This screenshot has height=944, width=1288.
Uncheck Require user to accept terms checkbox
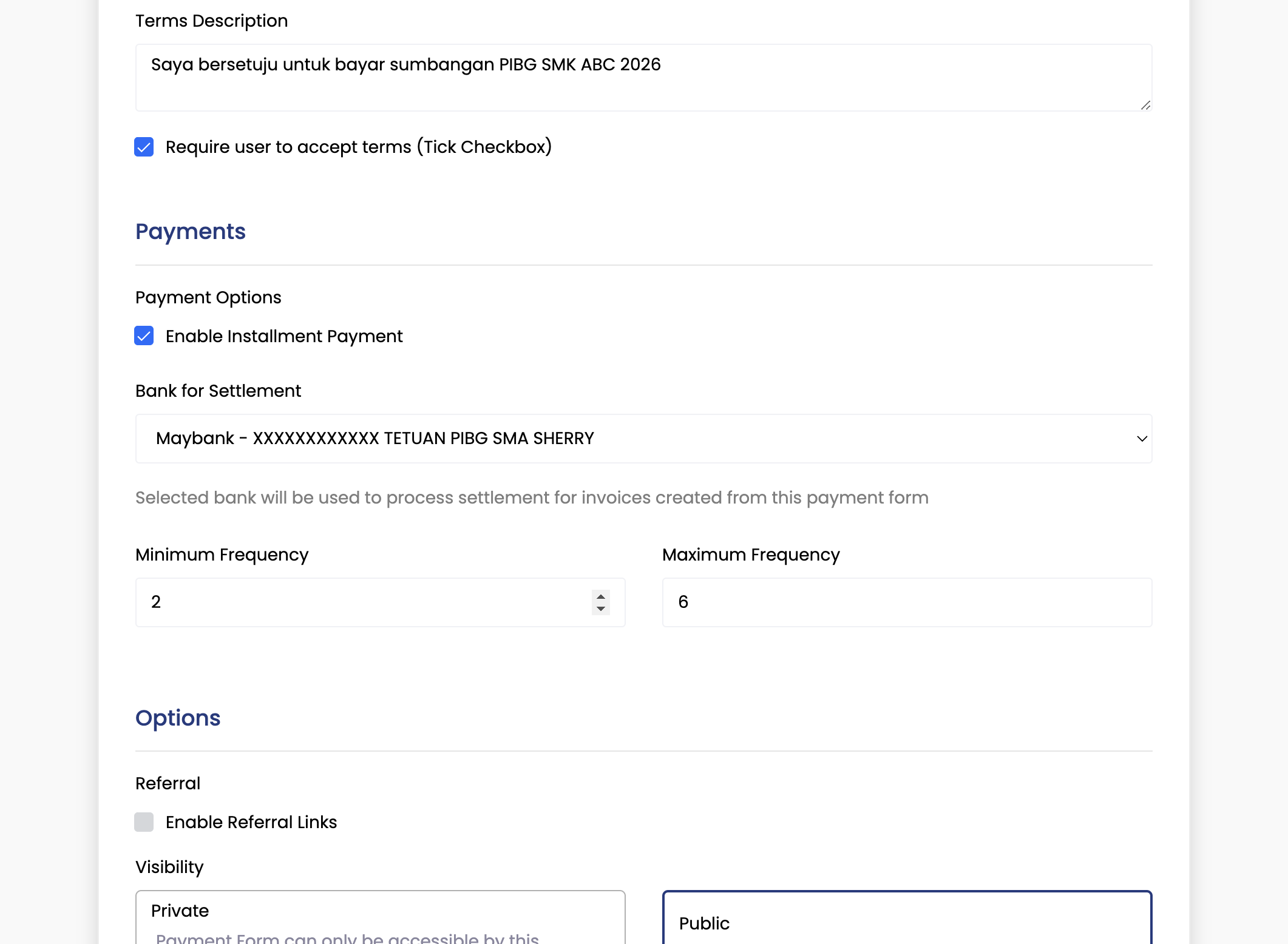tap(144, 147)
